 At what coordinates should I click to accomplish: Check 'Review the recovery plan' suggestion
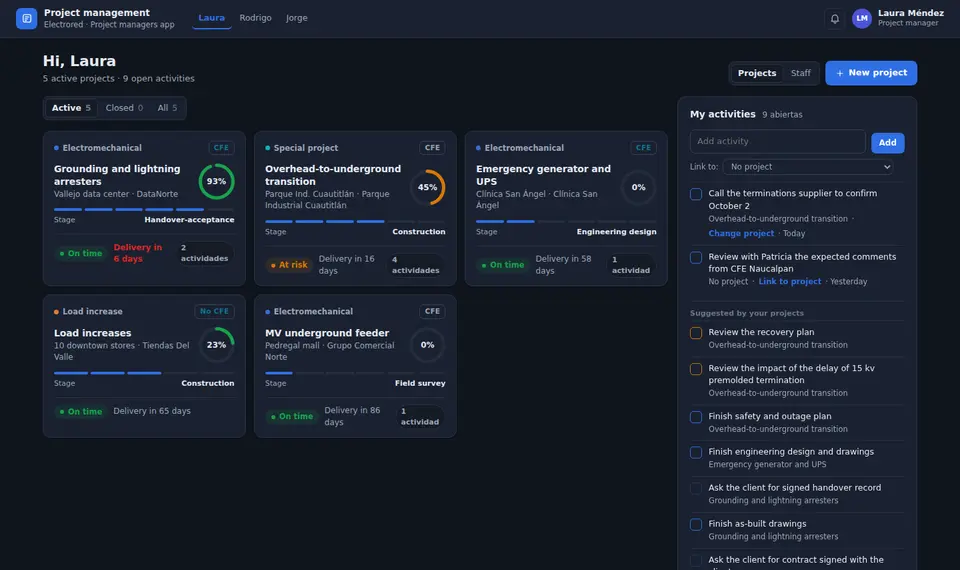click(696, 333)
